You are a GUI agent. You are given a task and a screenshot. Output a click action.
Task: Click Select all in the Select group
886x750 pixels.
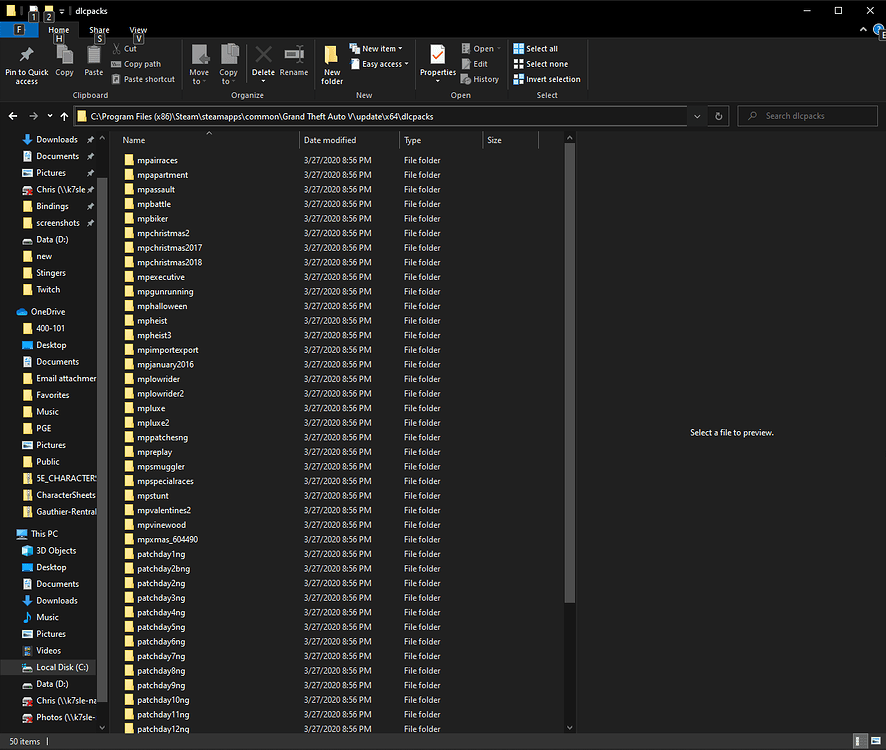[x=536, y=48]
